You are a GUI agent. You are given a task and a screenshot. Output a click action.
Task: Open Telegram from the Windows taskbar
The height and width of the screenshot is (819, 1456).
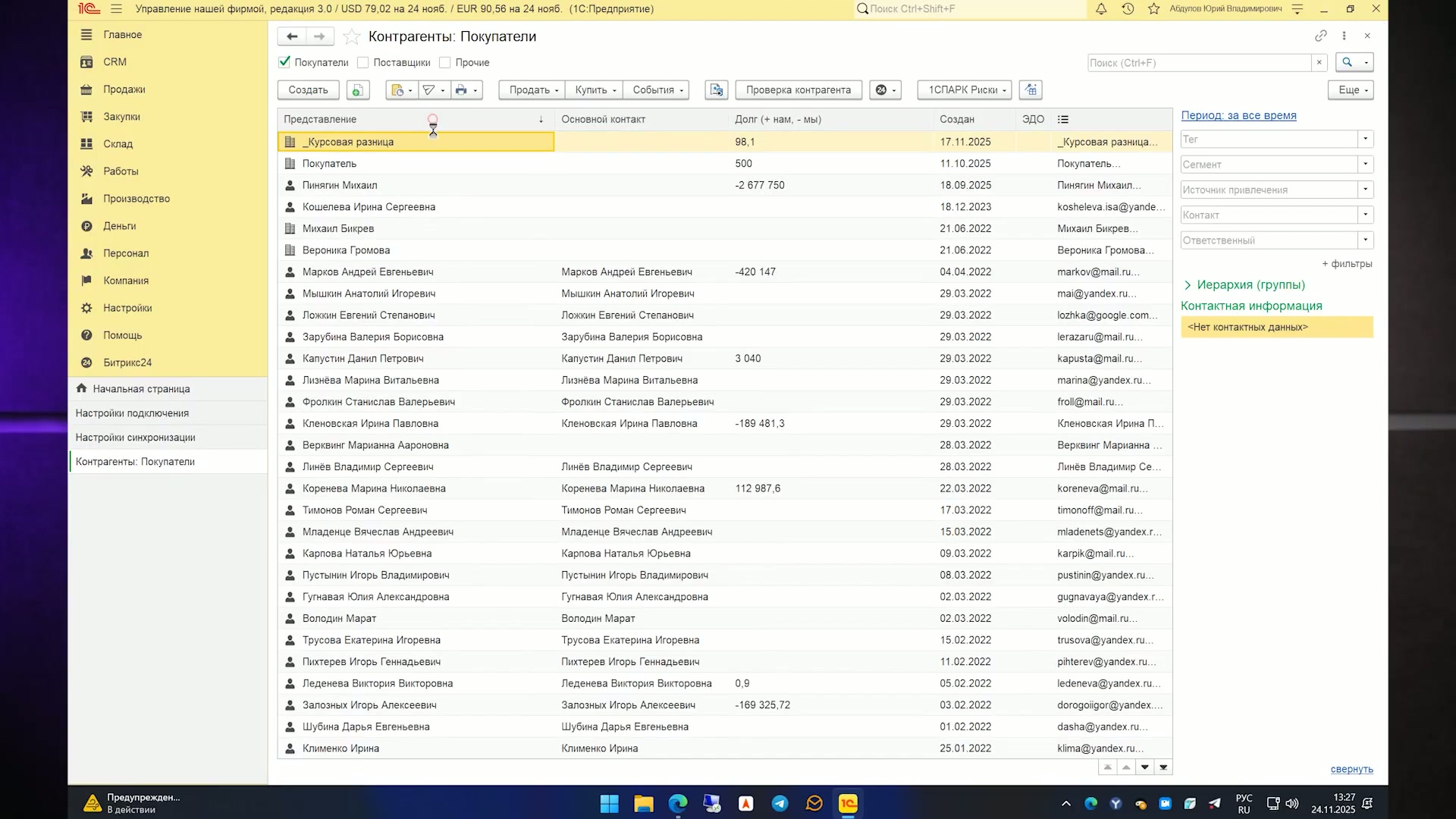point(780,804)
